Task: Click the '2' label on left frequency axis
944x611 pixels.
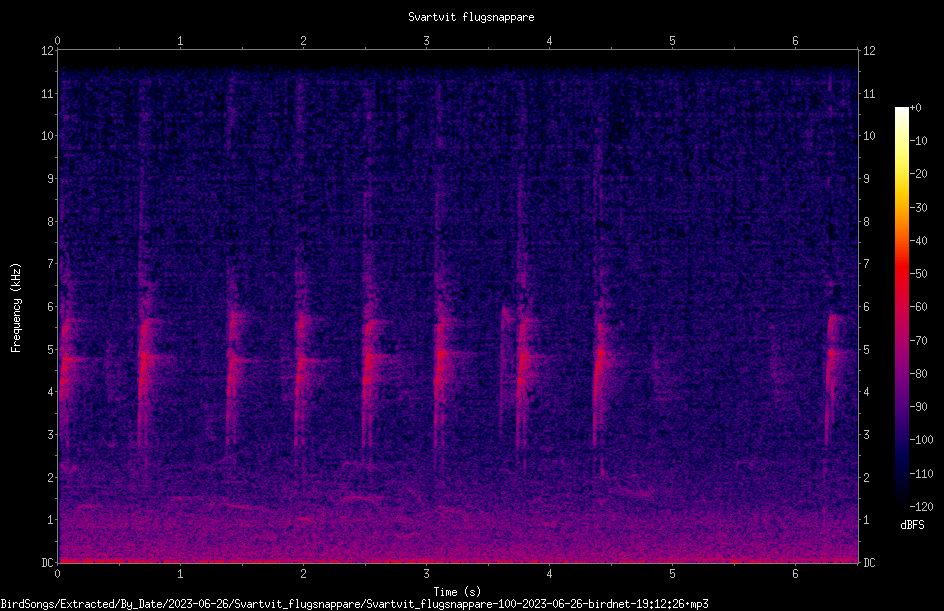Action: (51, 477)
